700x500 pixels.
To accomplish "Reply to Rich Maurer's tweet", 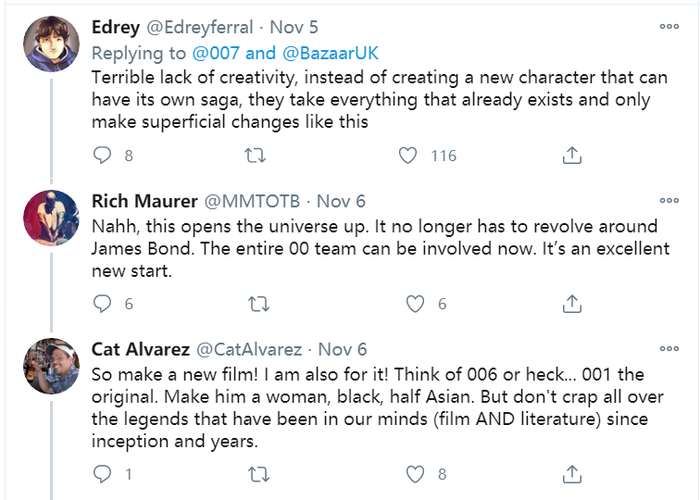I will 102,304.
